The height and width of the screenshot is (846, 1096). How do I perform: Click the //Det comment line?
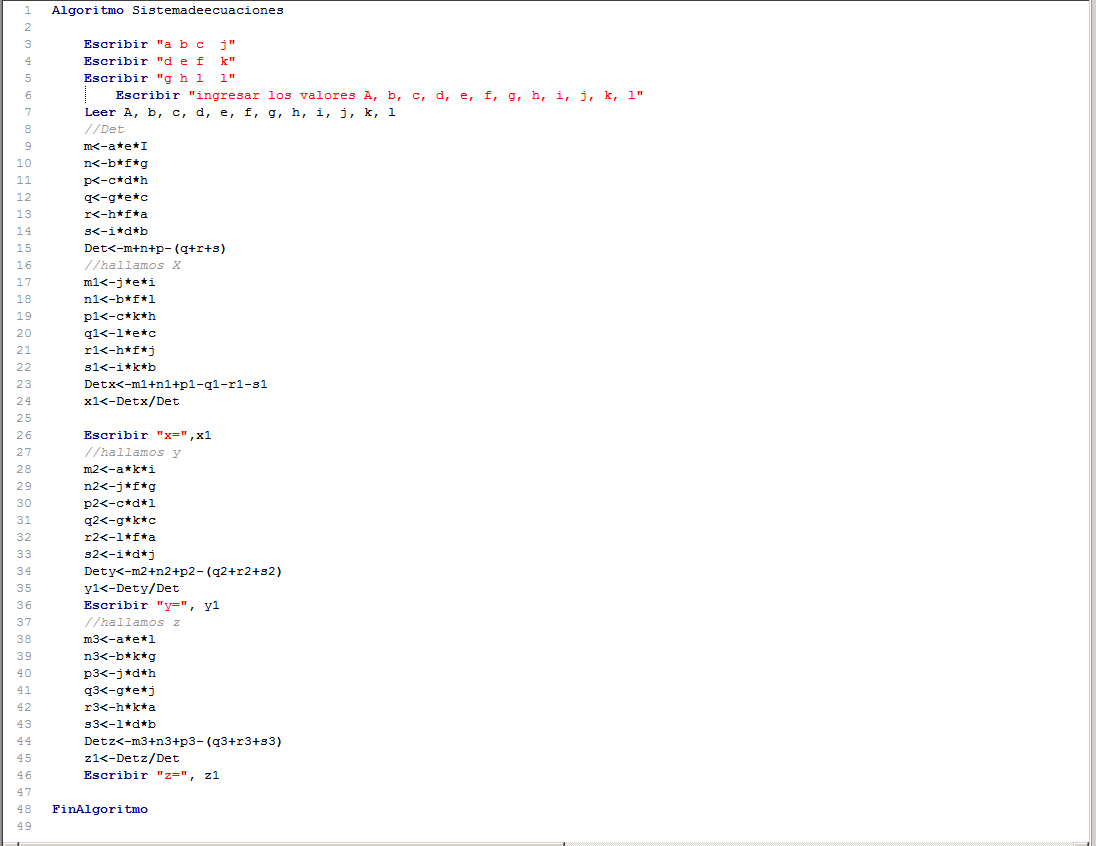(x=104, y=129)
